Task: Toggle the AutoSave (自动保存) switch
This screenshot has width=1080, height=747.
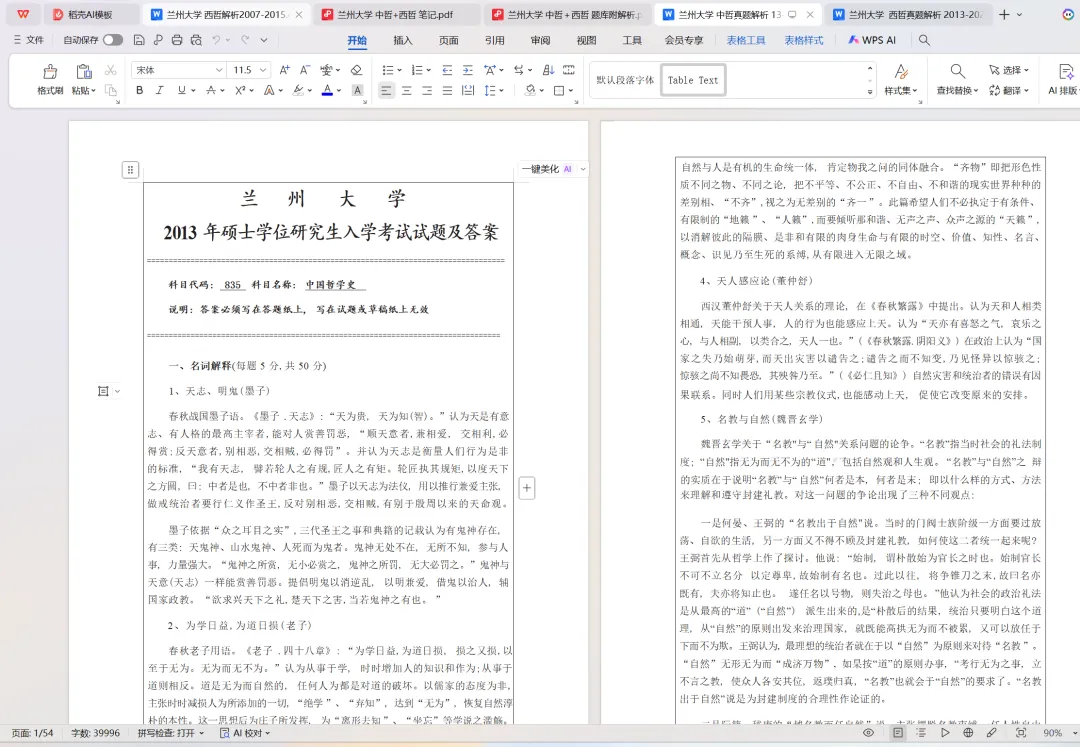Action: tap(112, 41)
